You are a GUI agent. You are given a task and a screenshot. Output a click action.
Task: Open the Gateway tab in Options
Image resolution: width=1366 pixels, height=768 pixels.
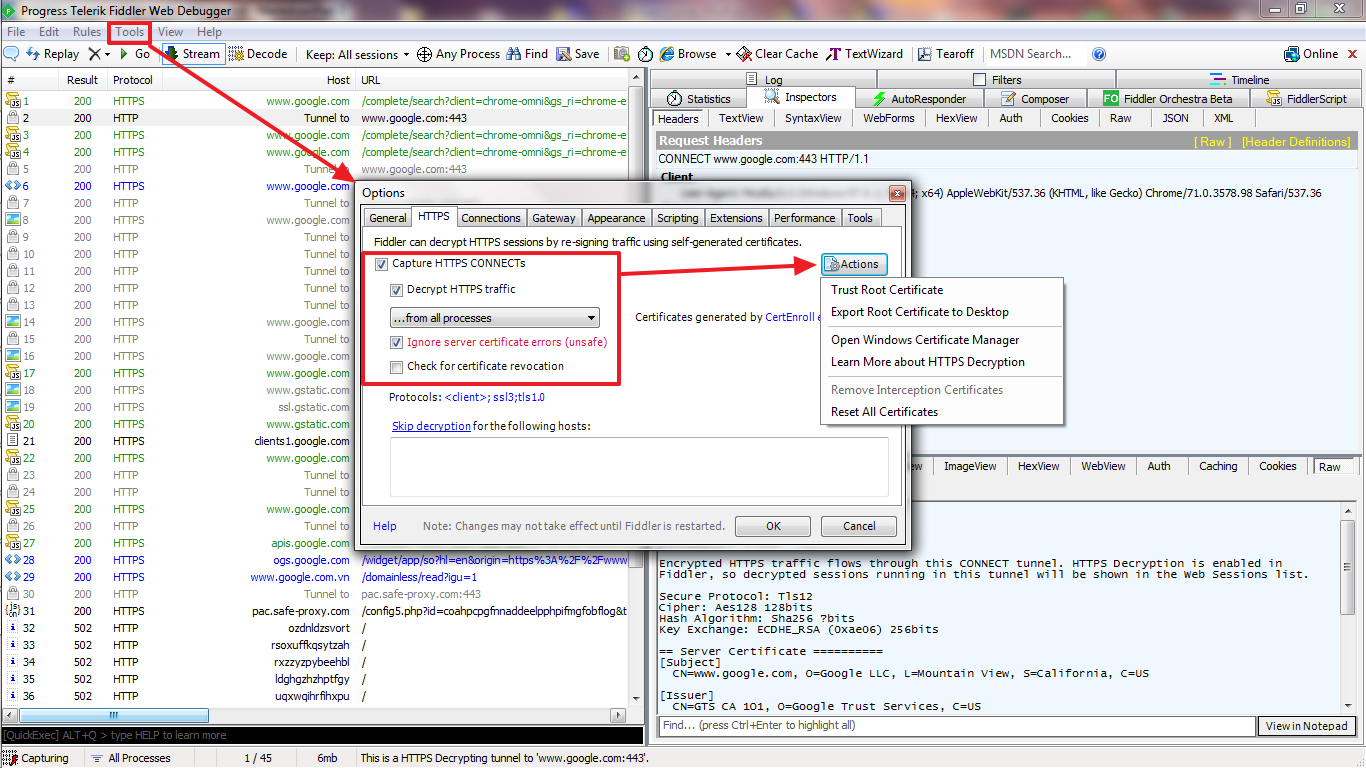point(553,218)
